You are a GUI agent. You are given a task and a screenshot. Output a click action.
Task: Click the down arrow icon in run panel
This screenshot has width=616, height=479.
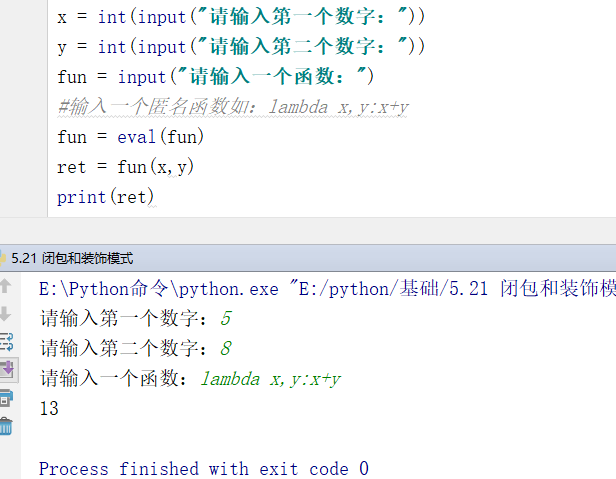(x=5, y=314)
